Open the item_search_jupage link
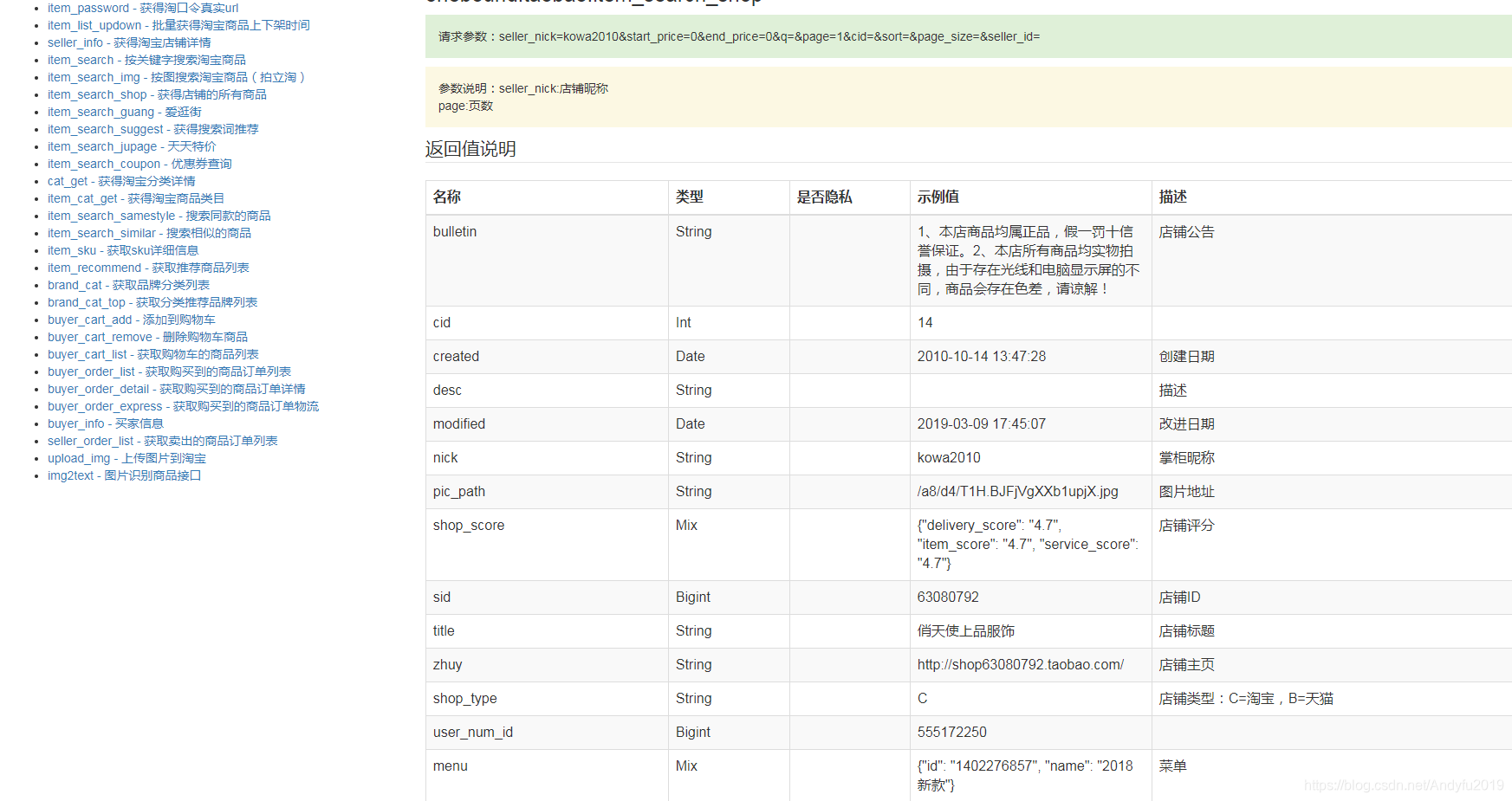Viewport: 1512px width, 801px height. [132, 146]
